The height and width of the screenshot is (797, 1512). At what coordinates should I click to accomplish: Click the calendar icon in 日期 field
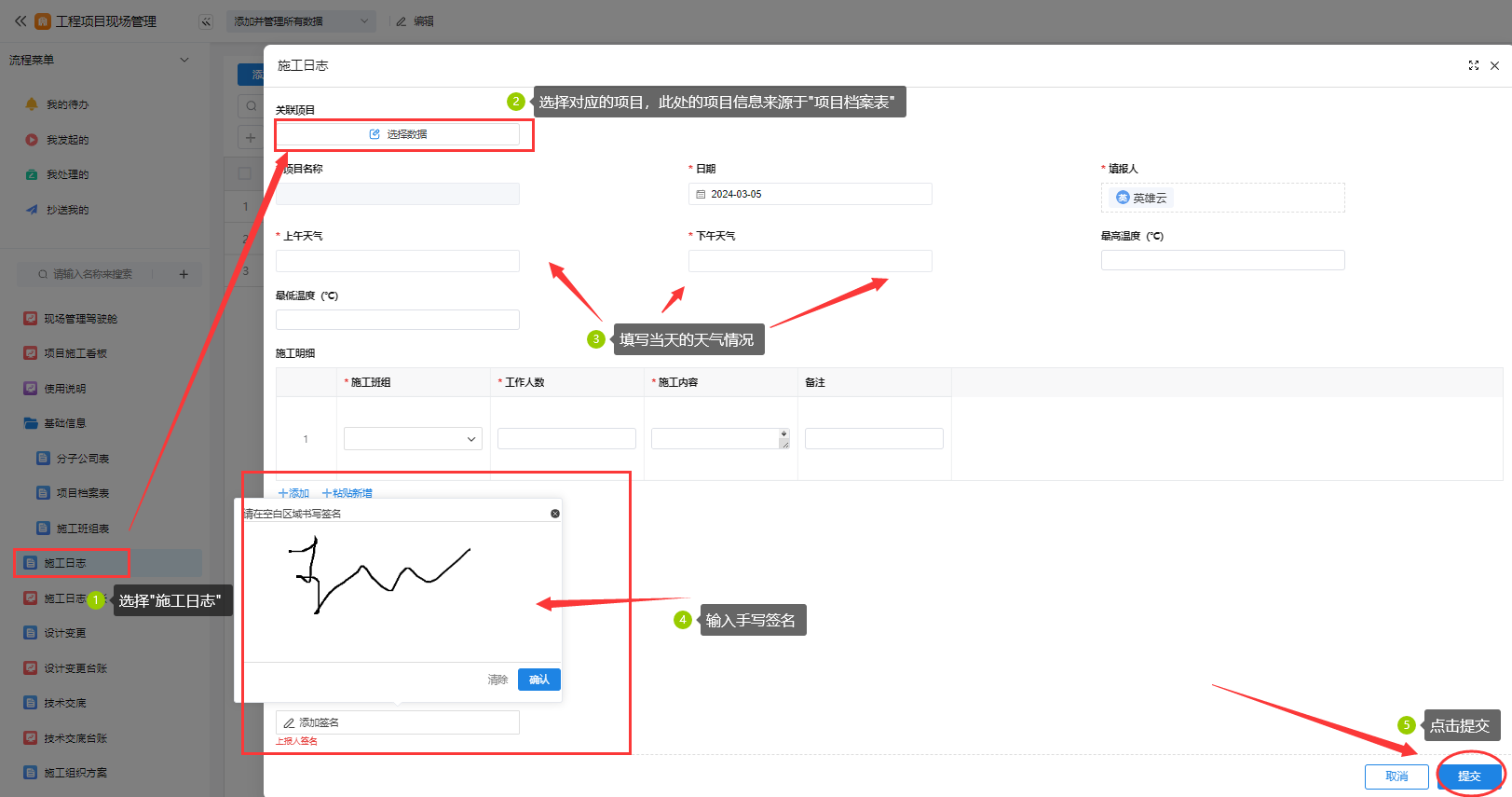tap(701, 194)
